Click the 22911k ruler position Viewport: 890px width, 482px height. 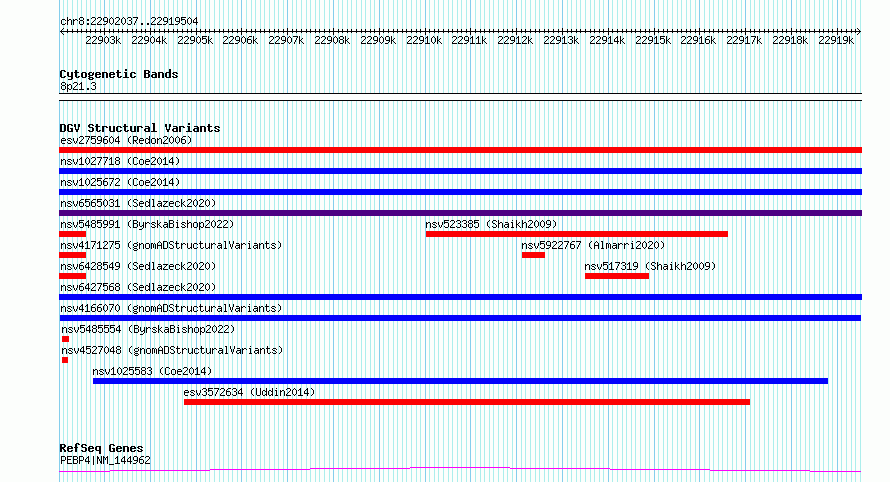469,40
